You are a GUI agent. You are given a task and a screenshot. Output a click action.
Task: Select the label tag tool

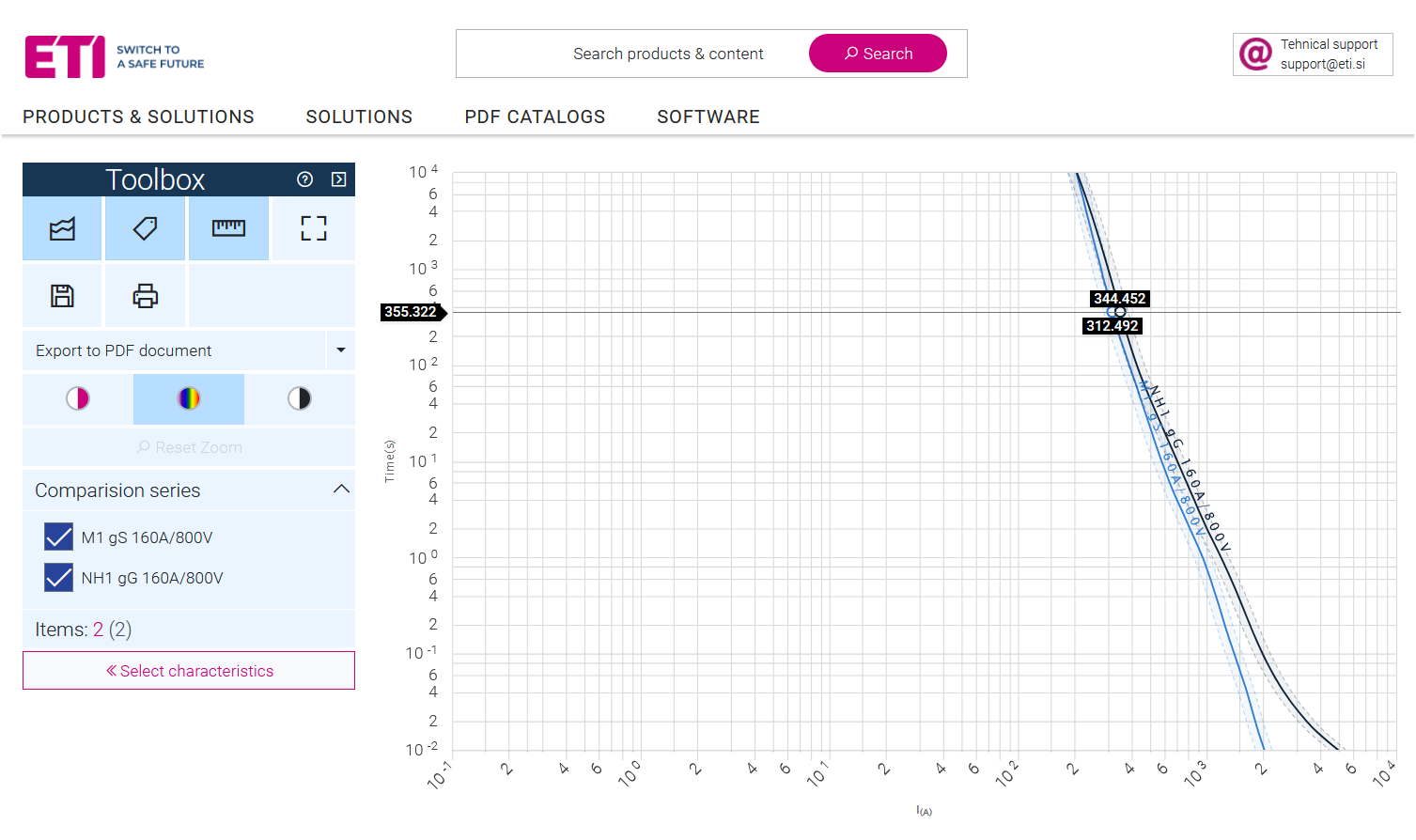tap(145, 228)
